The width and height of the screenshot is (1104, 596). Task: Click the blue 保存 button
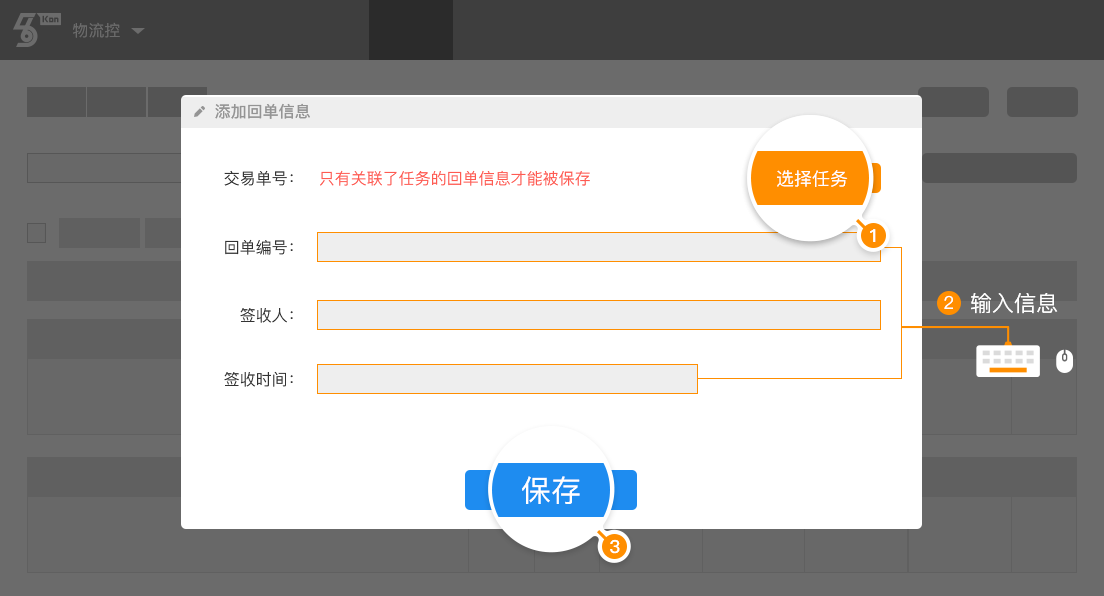(551, 490)
